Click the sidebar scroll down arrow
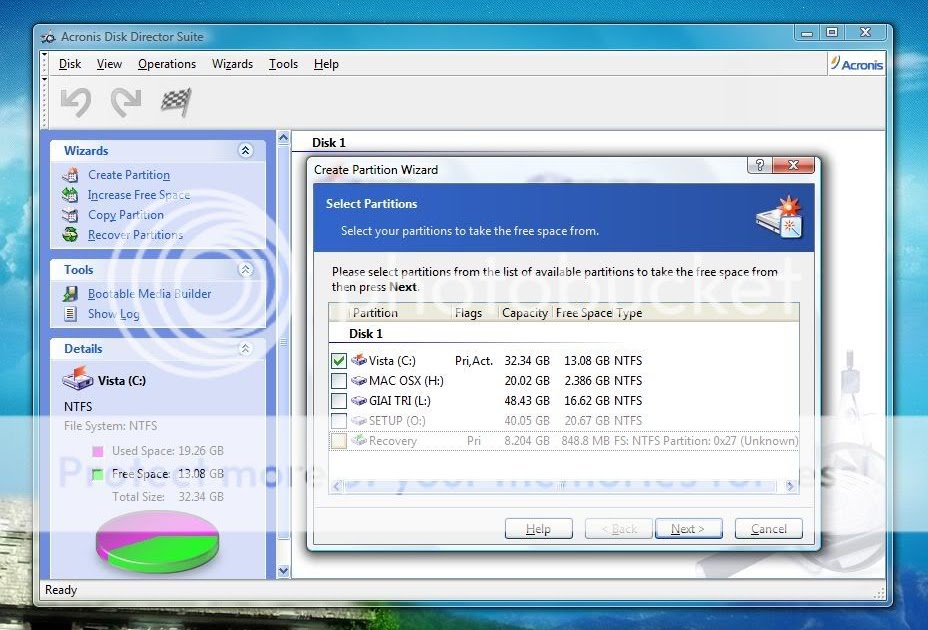 click(283, 571)
